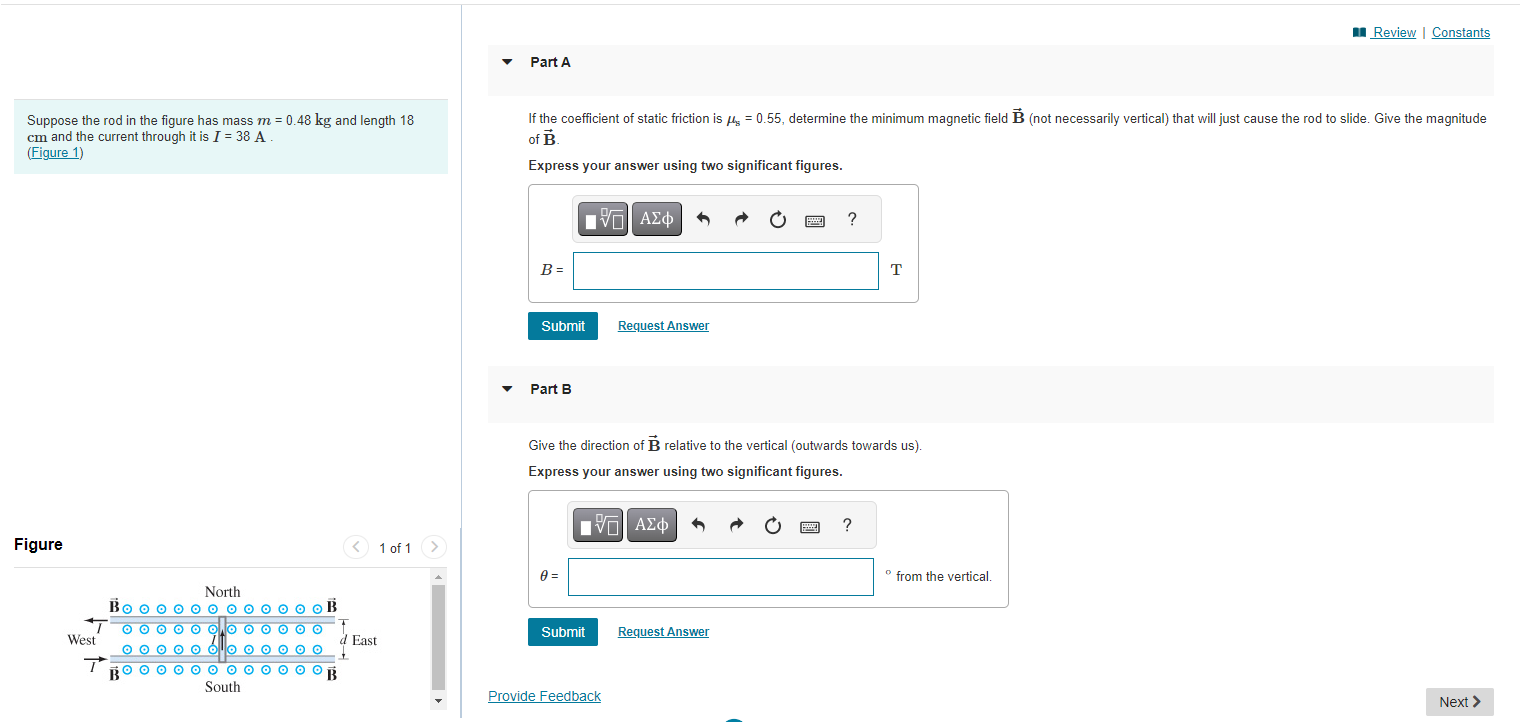Open the Figure 1 link

pos(55,152)
